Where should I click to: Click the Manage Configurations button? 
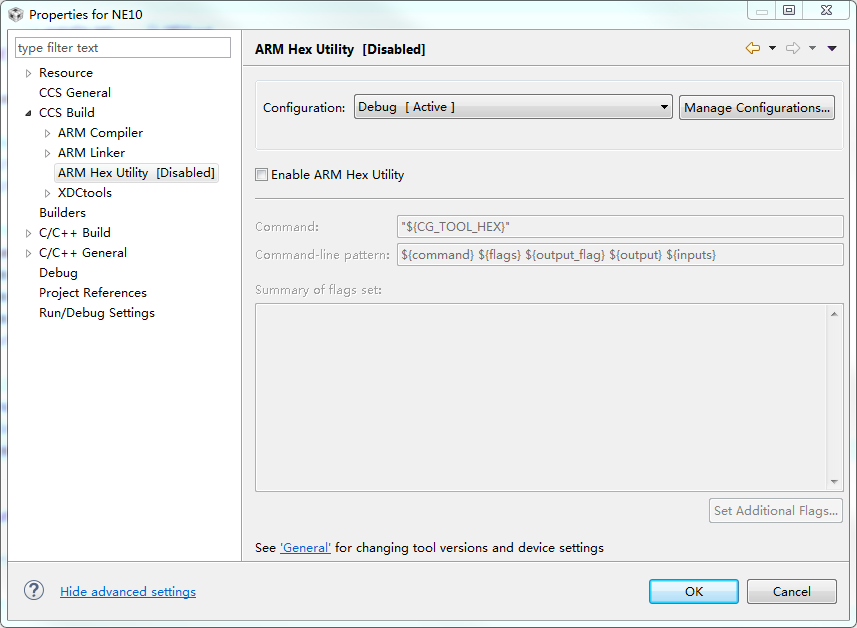coord(757,107)
